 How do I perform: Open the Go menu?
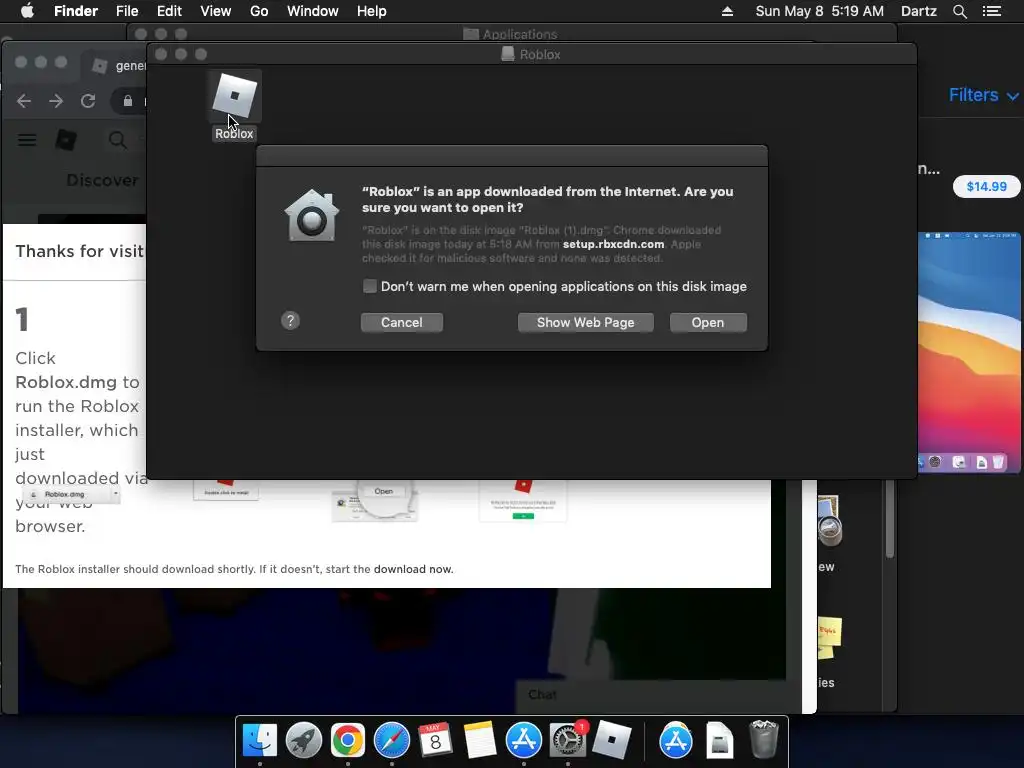tap(259, 11)
